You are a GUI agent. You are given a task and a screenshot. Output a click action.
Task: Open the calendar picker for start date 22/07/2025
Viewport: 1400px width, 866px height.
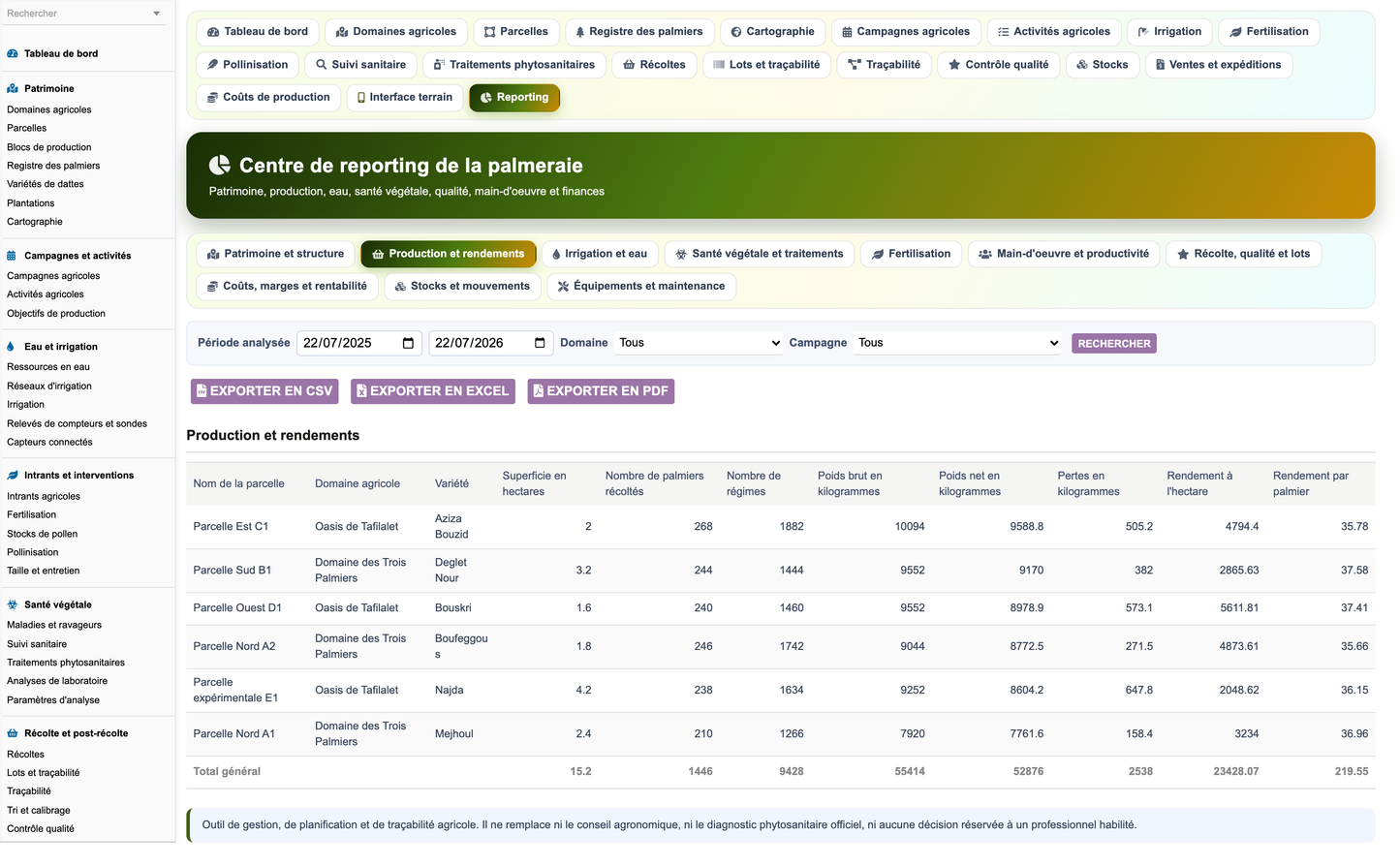click(408, 343)
